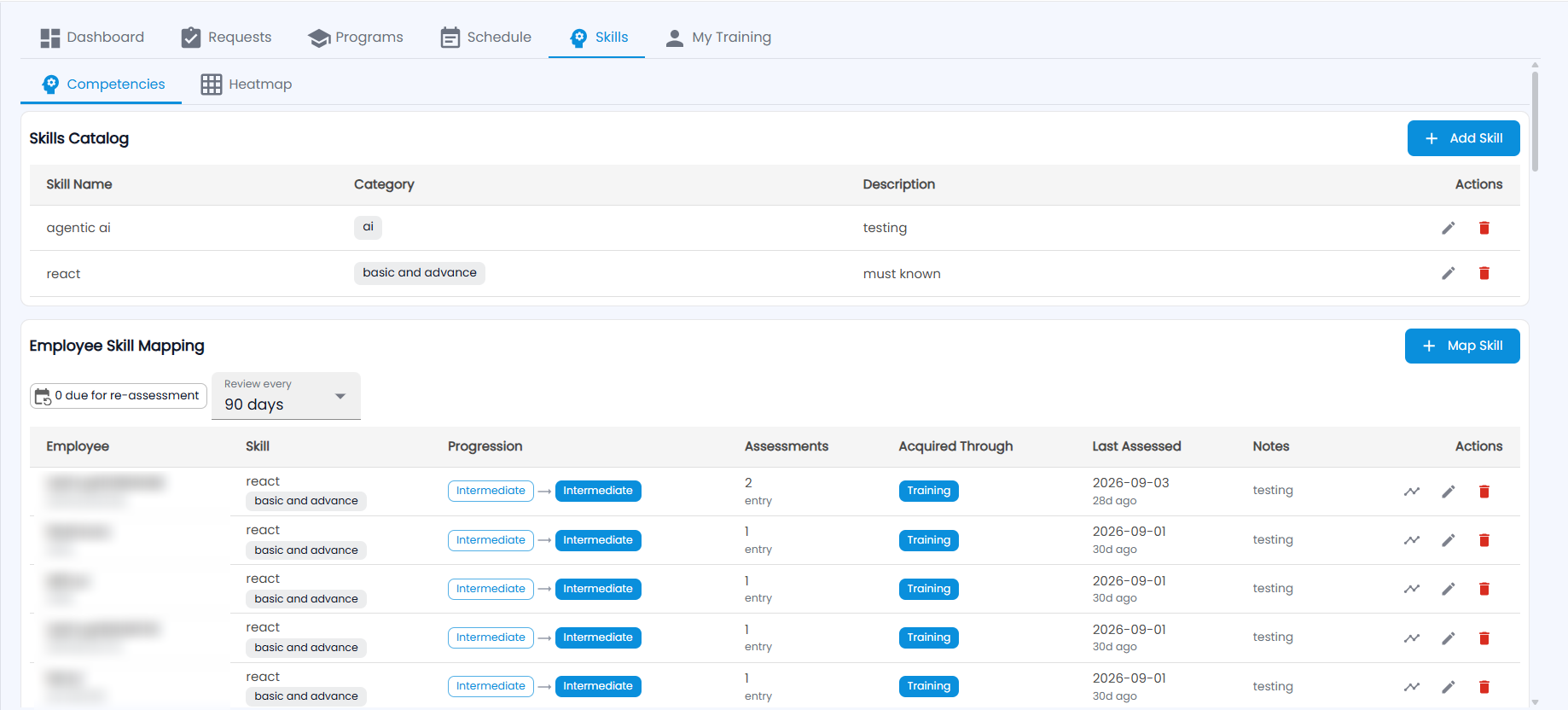Image resolution: width=1568 pixels, height=710 pixels.
Task: Click the scrollbar down arrow
Action: coord(1535,702)
